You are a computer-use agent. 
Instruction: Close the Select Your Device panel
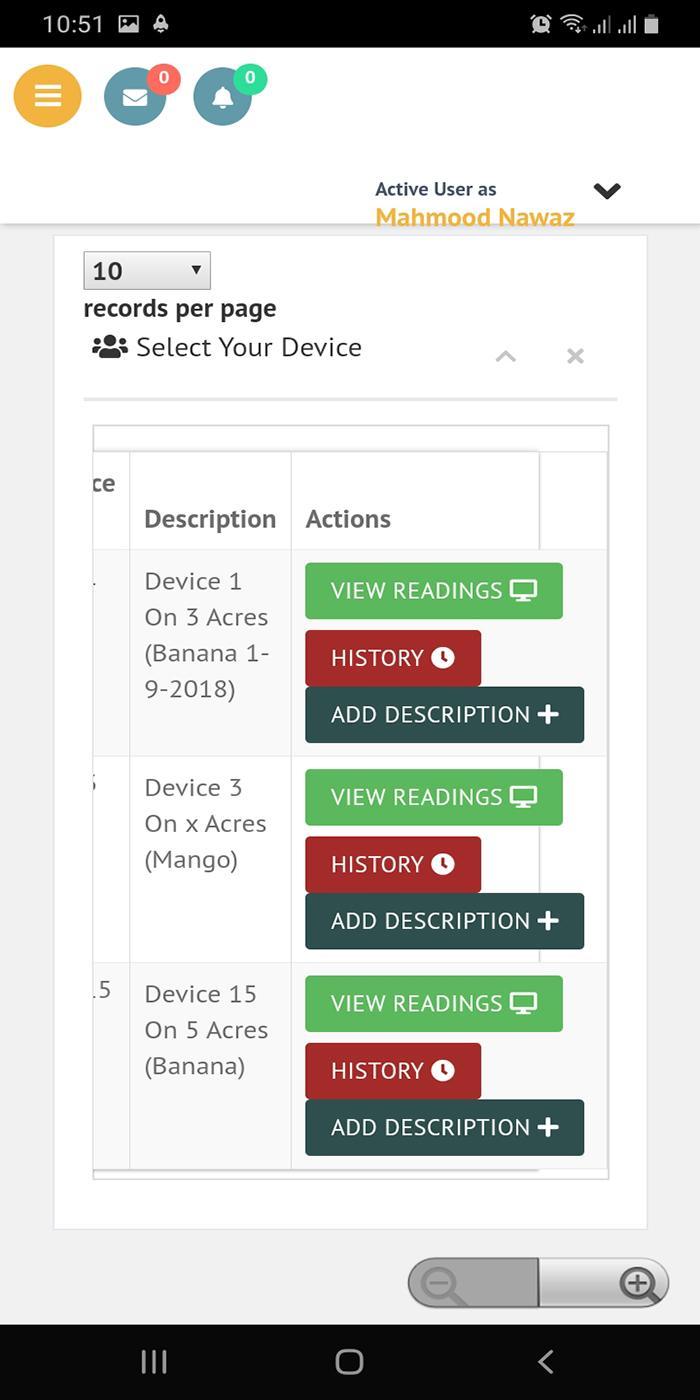pos(575,356)
